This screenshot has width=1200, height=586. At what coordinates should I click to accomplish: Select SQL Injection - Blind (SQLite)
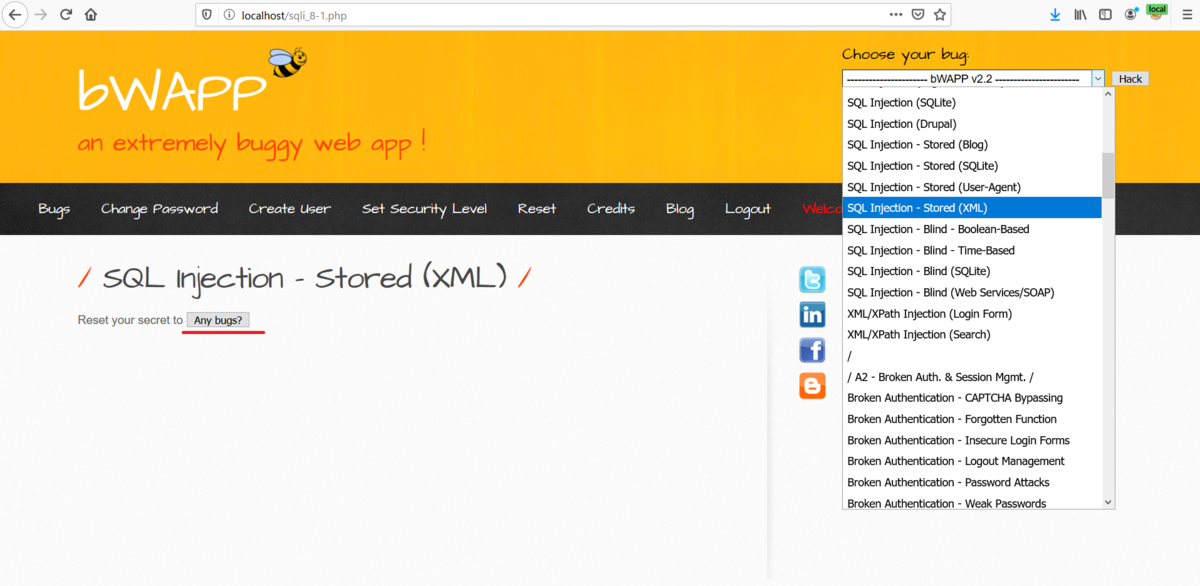coord(972,271)
